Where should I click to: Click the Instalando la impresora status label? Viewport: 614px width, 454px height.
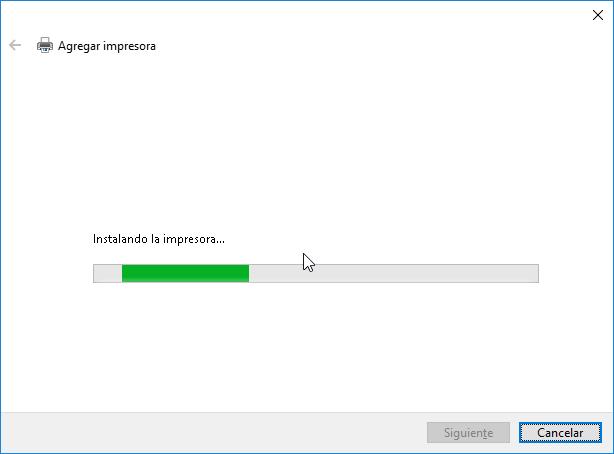tap(159, 239)
